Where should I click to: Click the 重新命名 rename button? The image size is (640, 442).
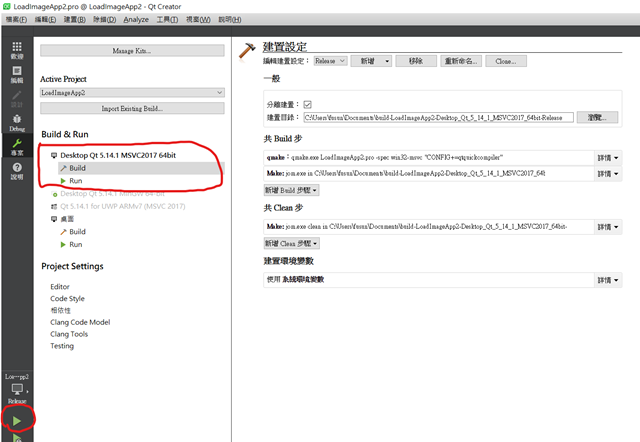click(461, 61)
